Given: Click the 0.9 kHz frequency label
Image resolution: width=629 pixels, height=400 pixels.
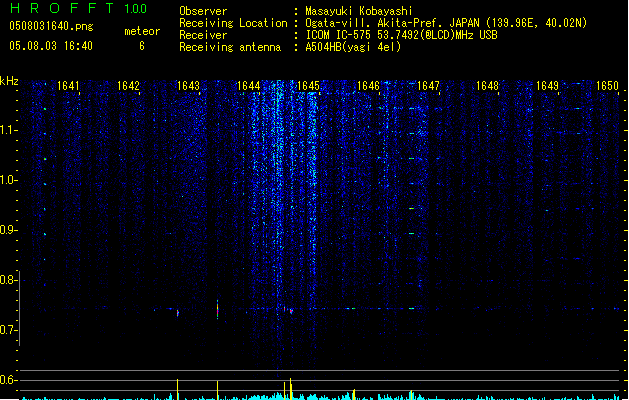Looking at the screenshot, I should click(x=8, y=230).
